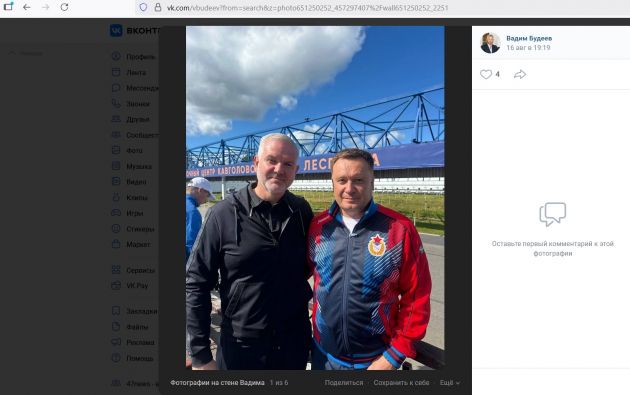Screen dimensions: 630x395
Task: Reload the page with refresh icon
Action: click(64, 7)
